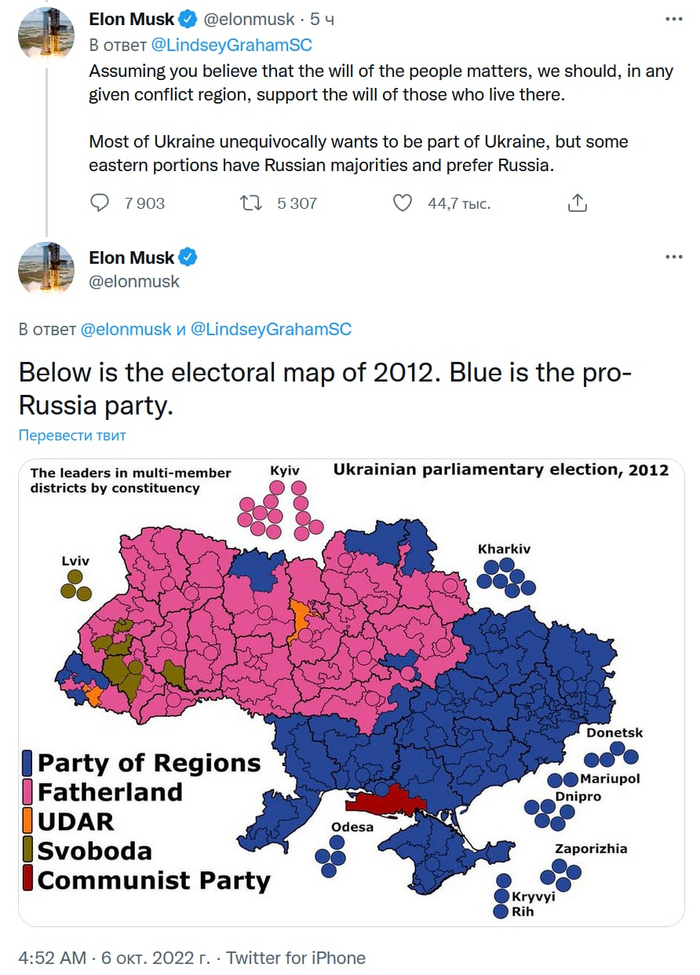Click the blue Party of Regions legend swatch
Image resolution: width=700 pixels, height=975 pixels.
(28, 764)
